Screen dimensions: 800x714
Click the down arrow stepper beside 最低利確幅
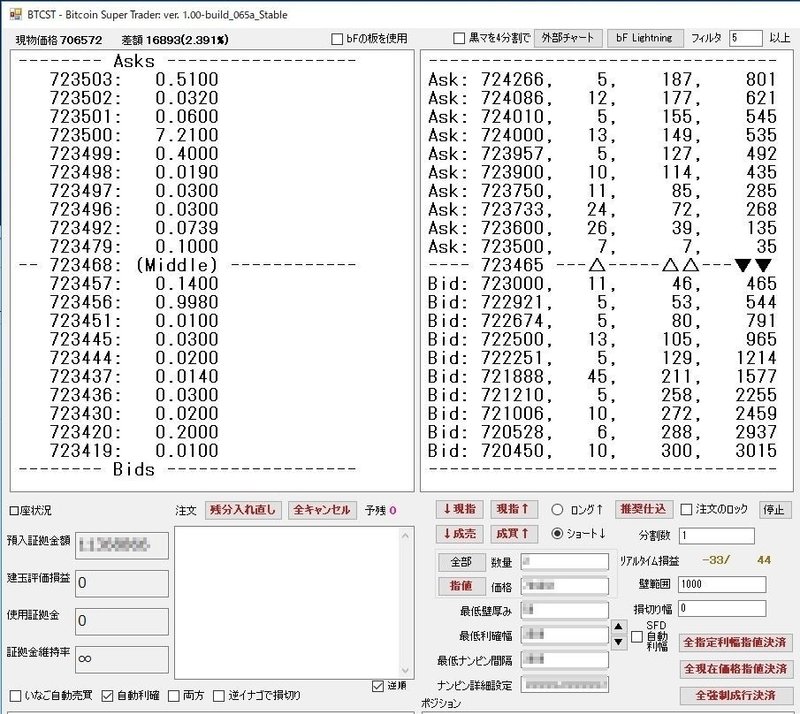coord(618,642)
